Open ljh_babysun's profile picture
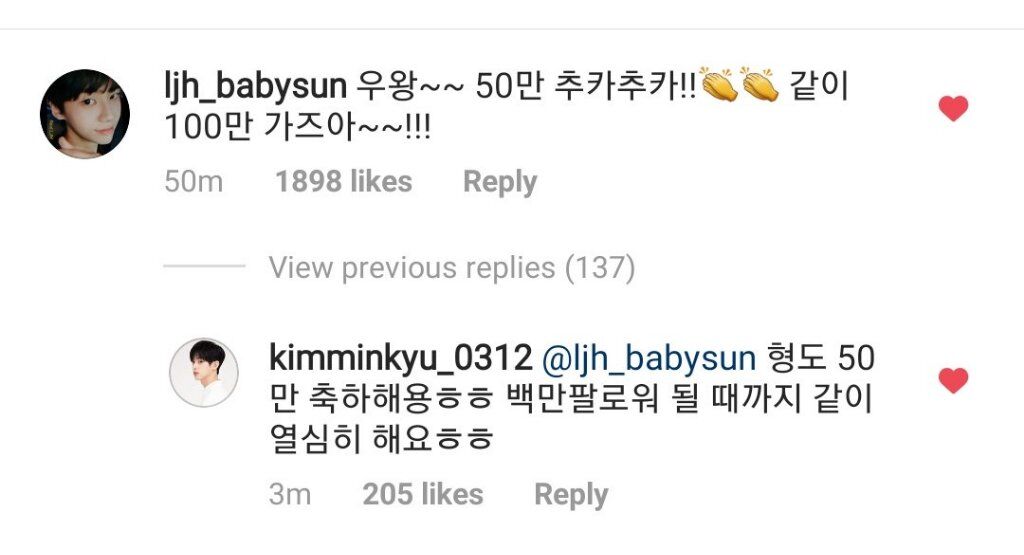 (x=85, y=114)
